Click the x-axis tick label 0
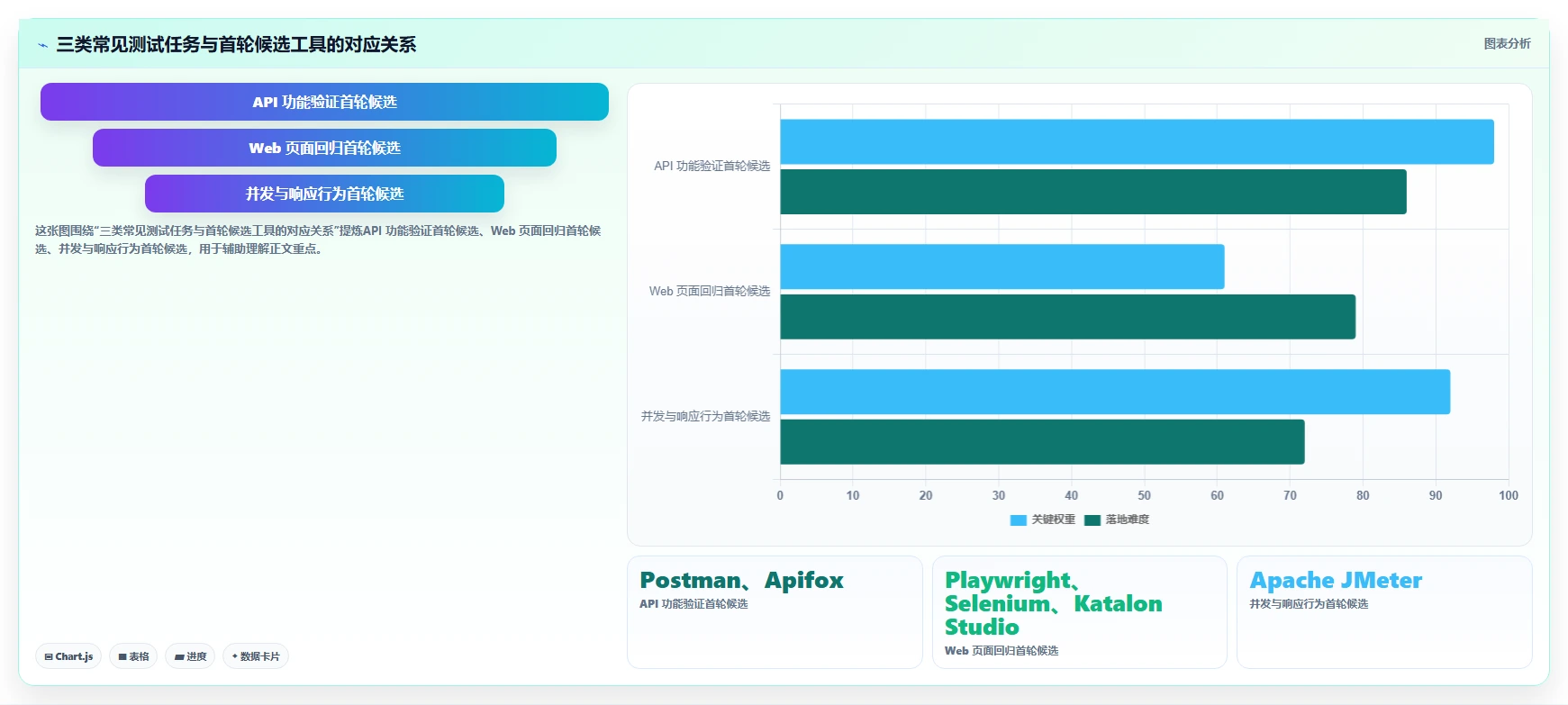The width and height of the screenshot is (1568, 705). 780,495
